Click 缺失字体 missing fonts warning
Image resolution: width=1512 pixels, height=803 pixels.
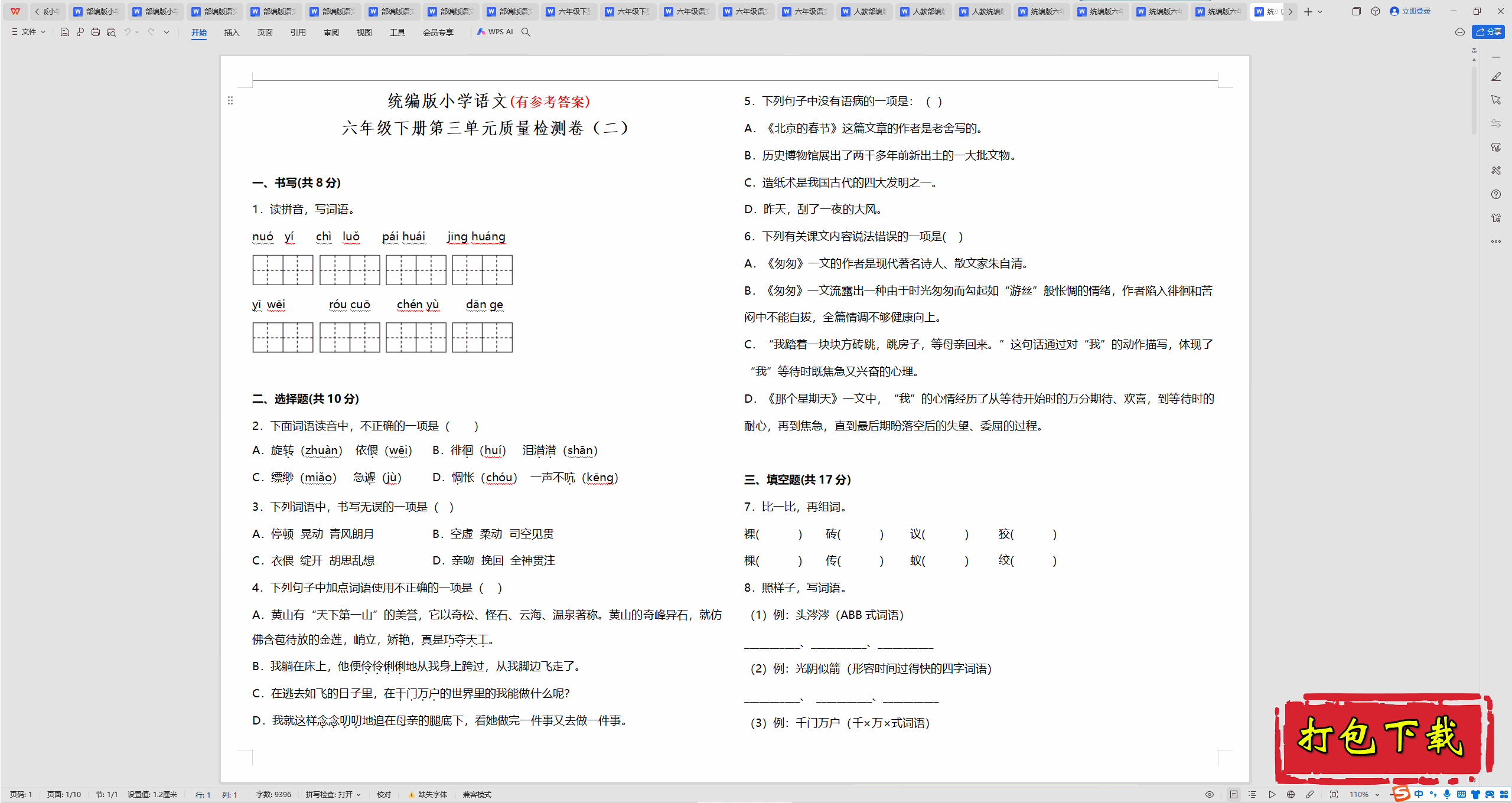[x=428, y=795]
